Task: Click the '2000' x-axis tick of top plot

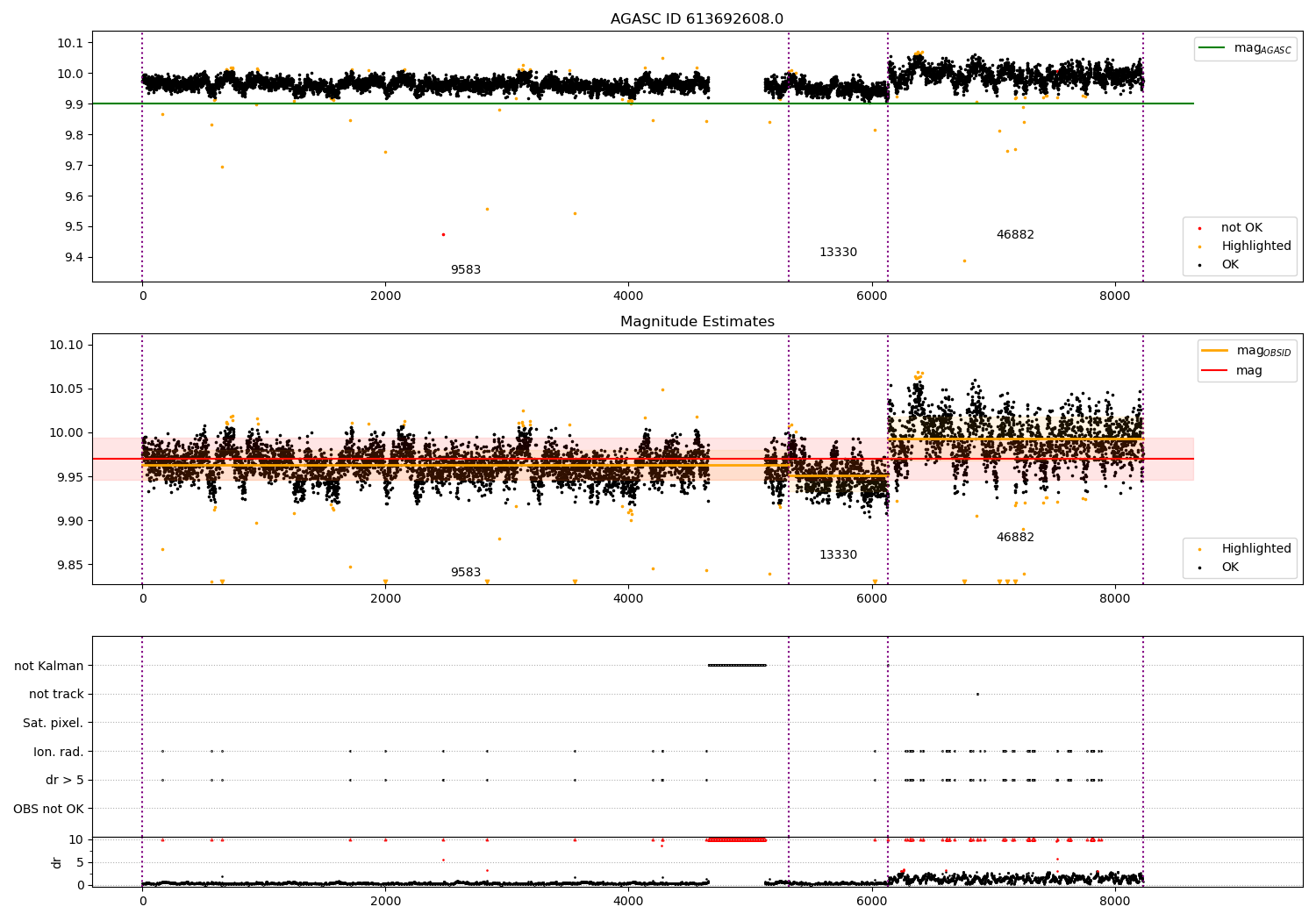Action: pyautogui.click(x=385, y=296)
